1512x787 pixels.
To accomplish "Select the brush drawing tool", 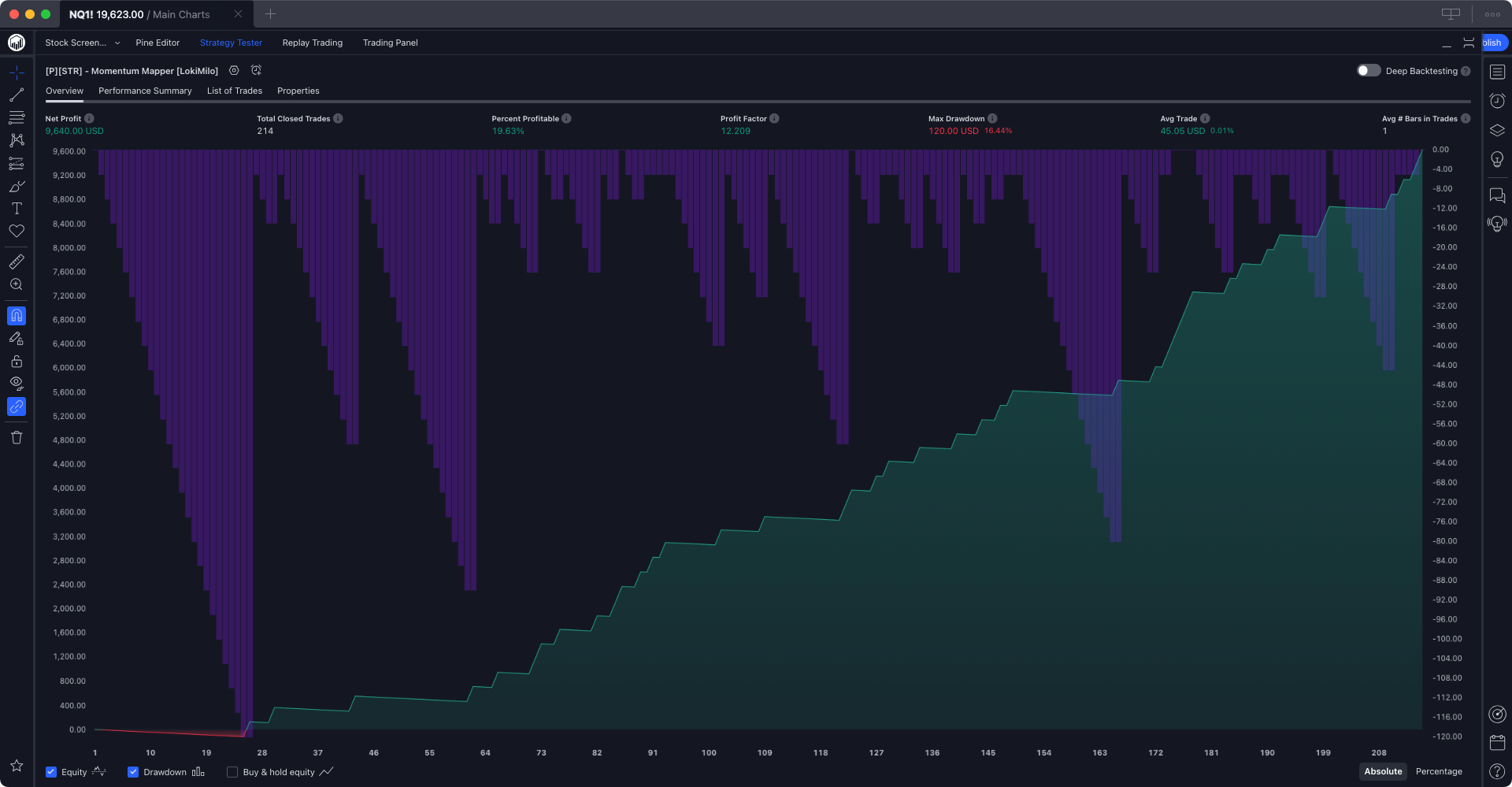I will pos(17,187).
